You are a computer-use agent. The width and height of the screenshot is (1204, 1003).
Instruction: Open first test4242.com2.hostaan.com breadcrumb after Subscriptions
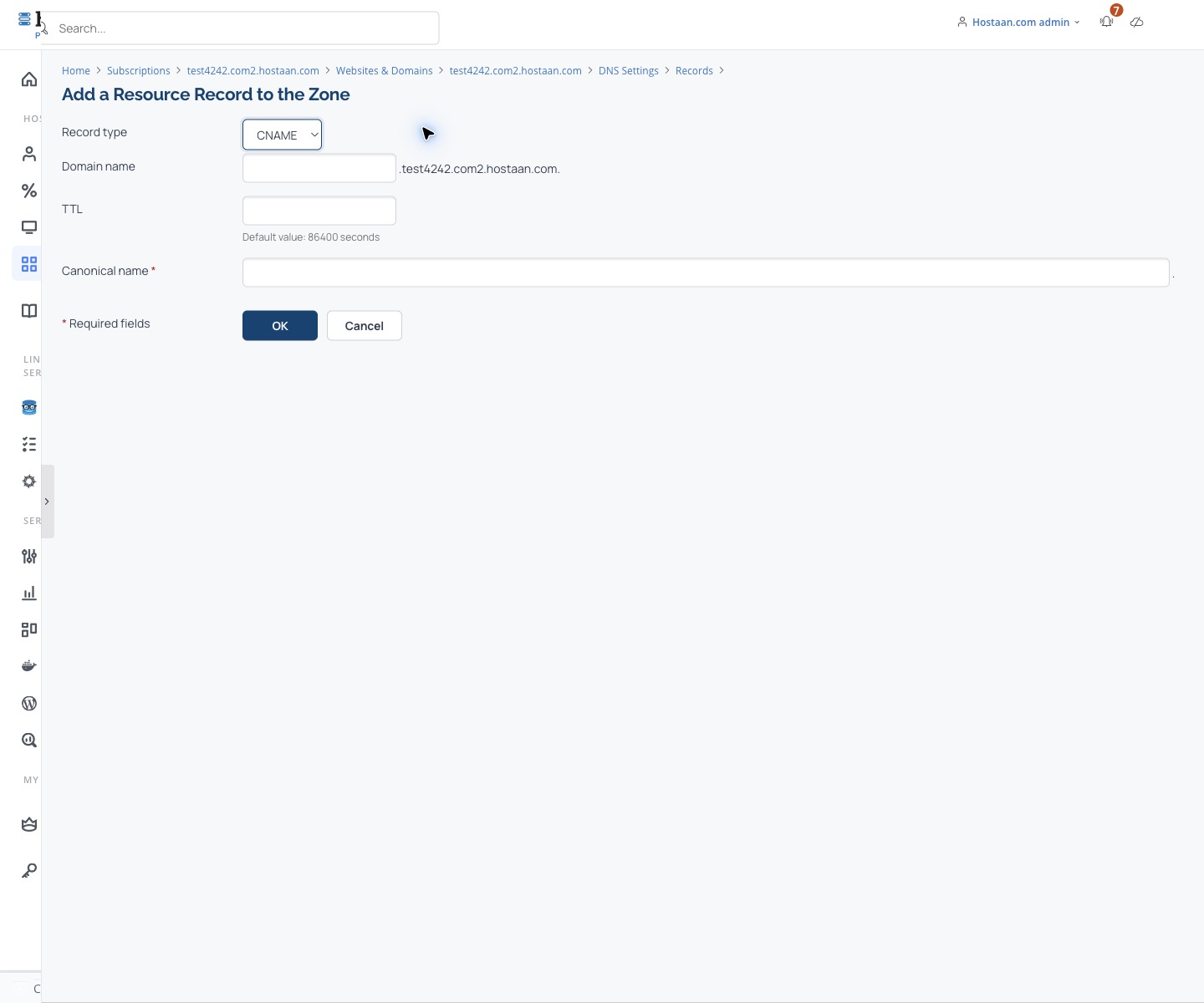point(253,71)
